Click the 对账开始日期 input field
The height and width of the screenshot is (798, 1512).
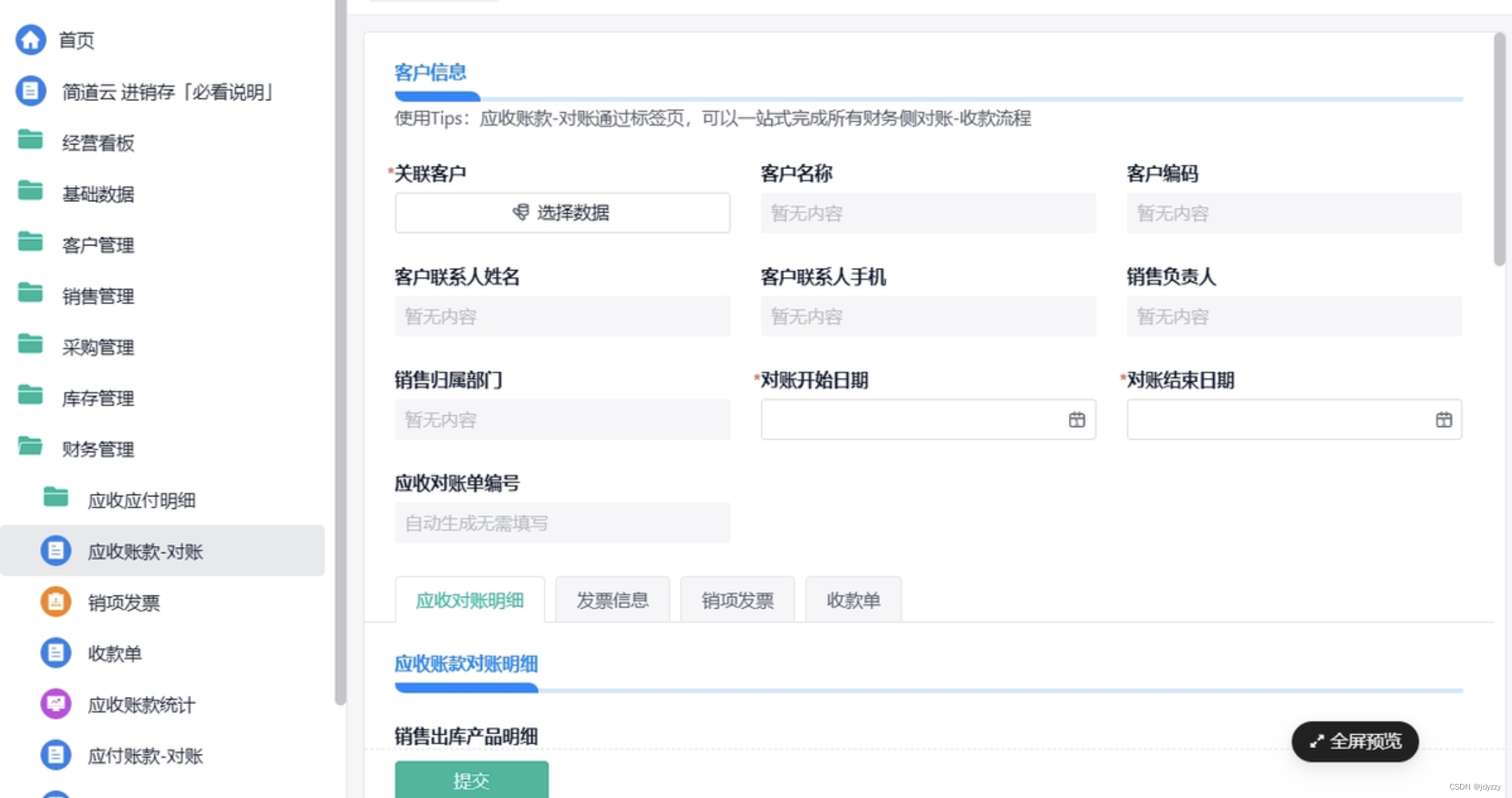pyautogui.click(x=928, y=419)
